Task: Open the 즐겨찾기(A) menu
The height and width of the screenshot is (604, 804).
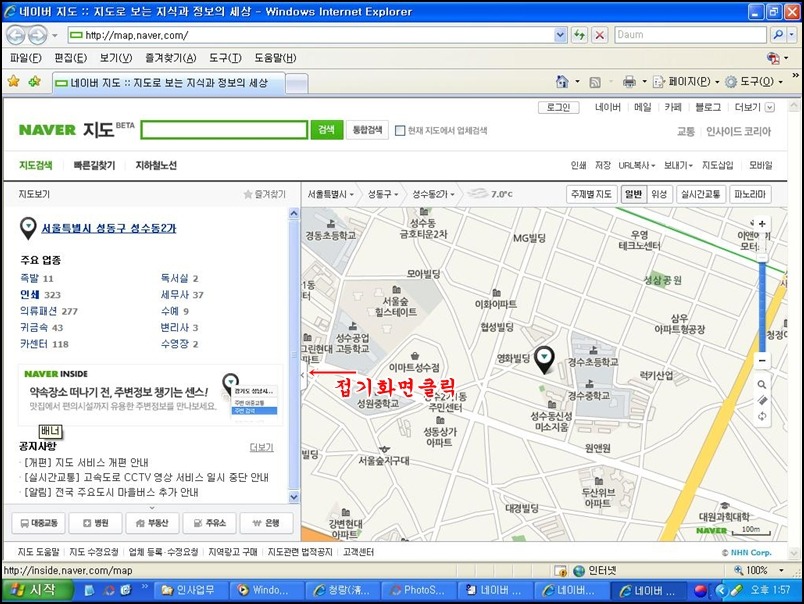Action: [170, 58]
